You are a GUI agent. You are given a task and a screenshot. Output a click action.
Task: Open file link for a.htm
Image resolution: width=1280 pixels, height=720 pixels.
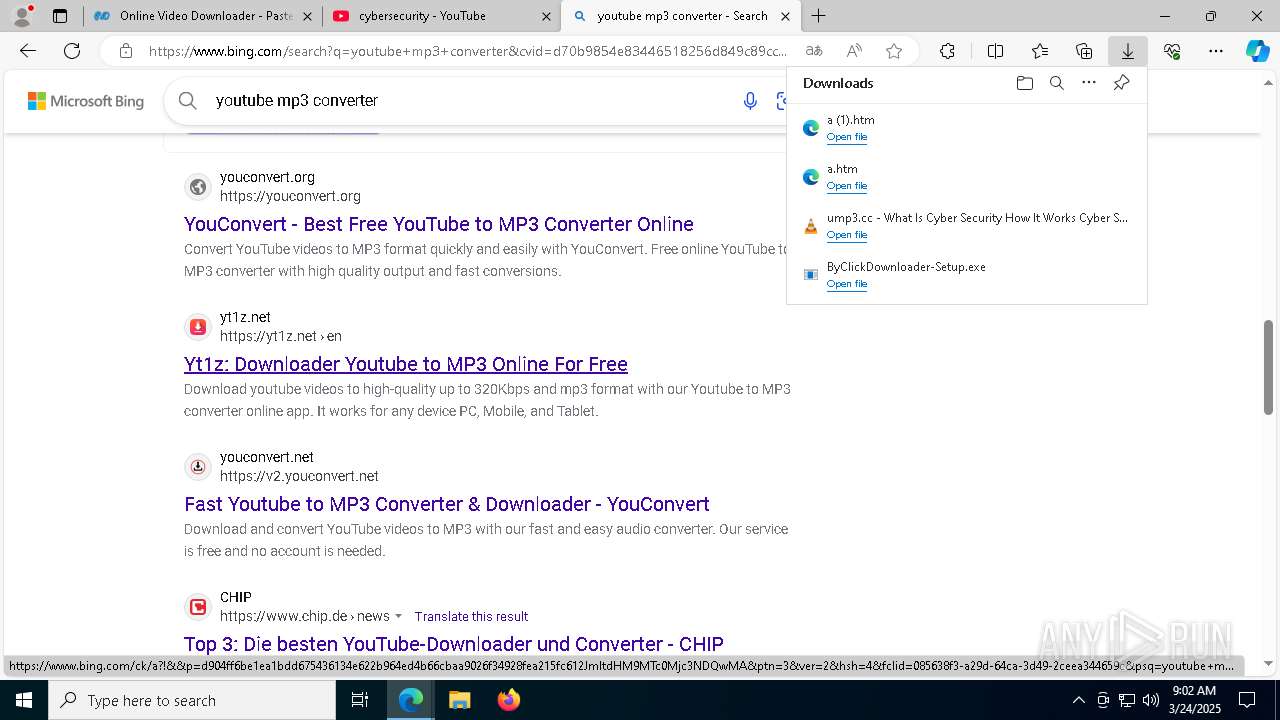click(847, 186)
